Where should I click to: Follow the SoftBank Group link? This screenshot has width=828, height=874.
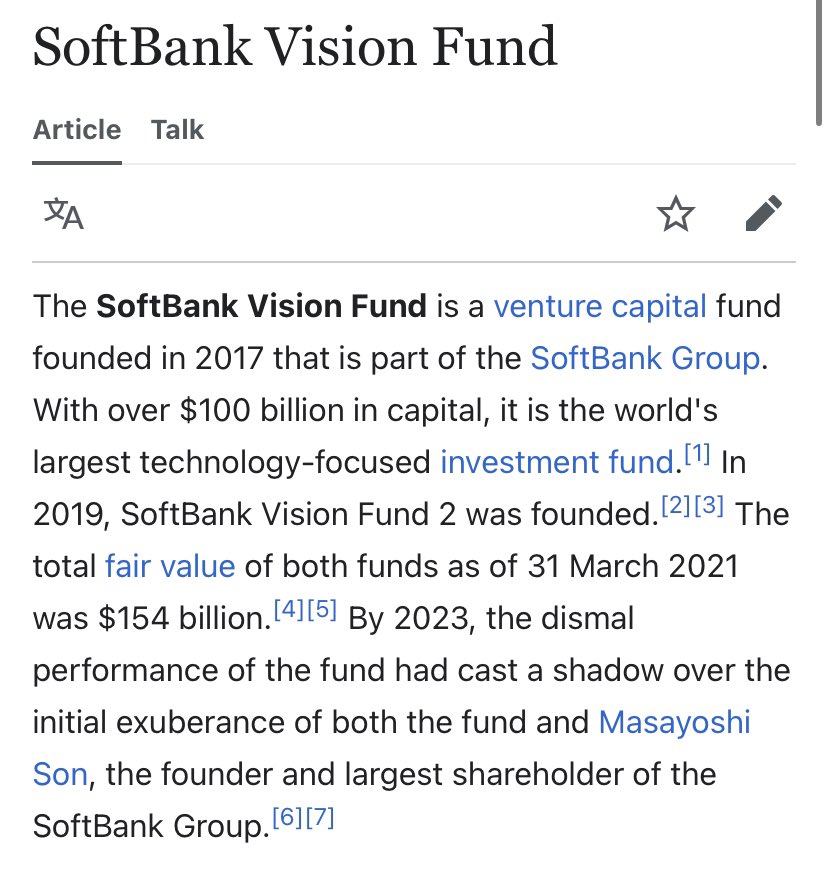coord(645,357)
